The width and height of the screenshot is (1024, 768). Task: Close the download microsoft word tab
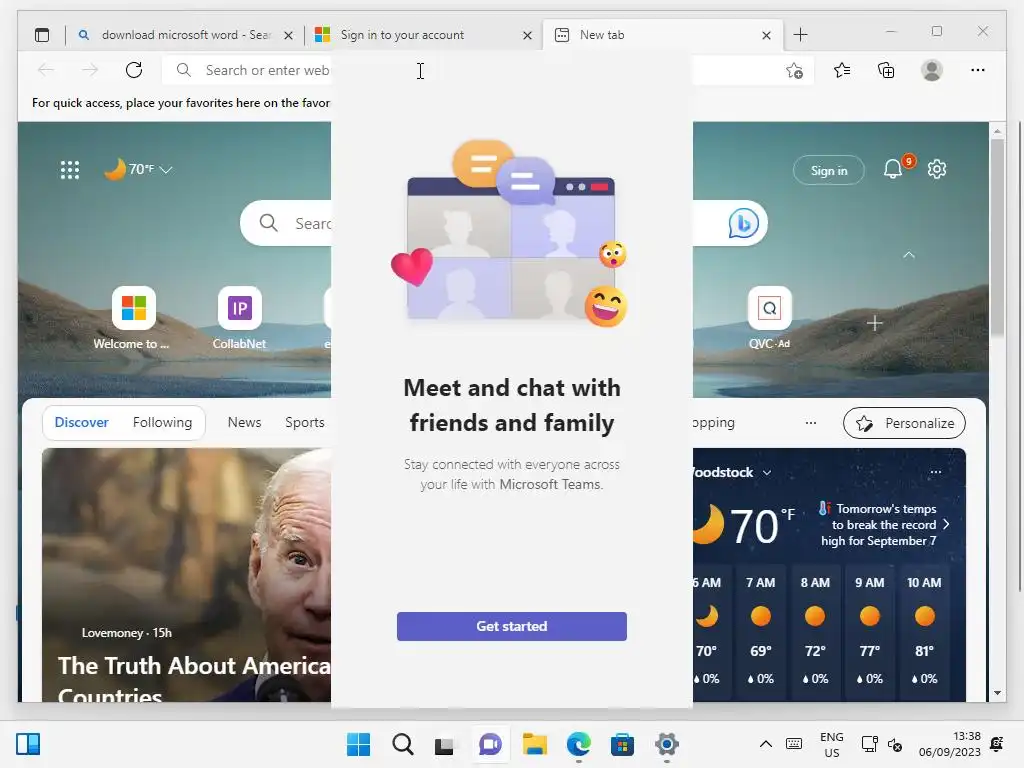coord(288,35)
